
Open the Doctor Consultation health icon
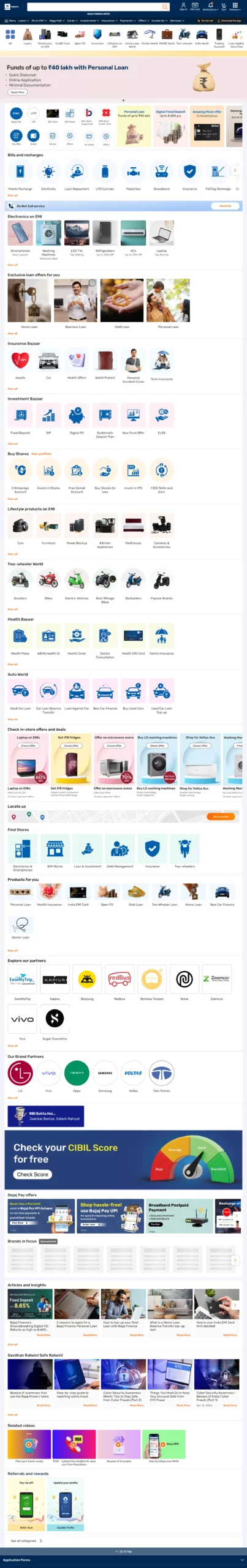click(x=105, y=636)
